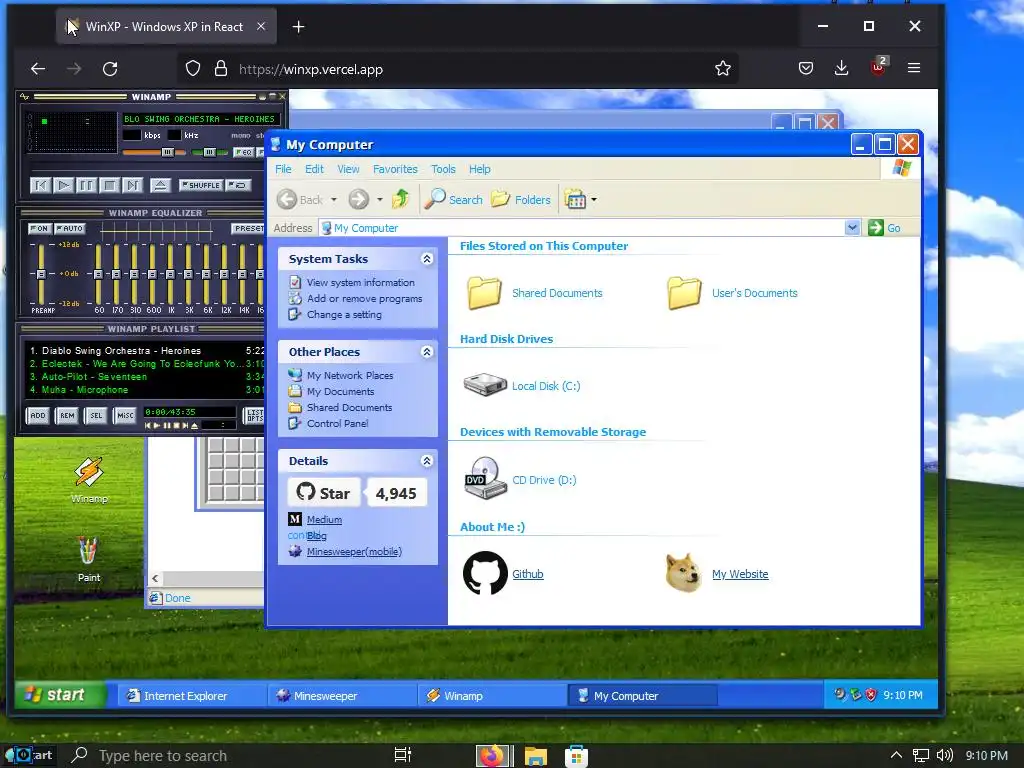Open the Edit menu in My Computer

[314, 169]
